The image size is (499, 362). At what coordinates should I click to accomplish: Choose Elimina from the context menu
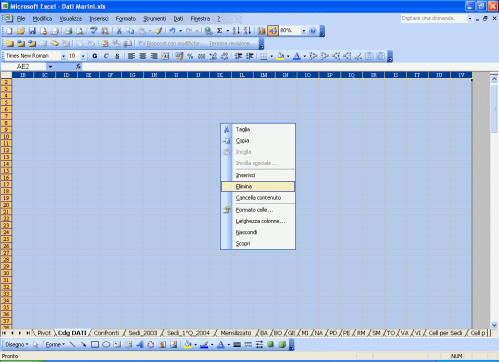coord(258,186)
